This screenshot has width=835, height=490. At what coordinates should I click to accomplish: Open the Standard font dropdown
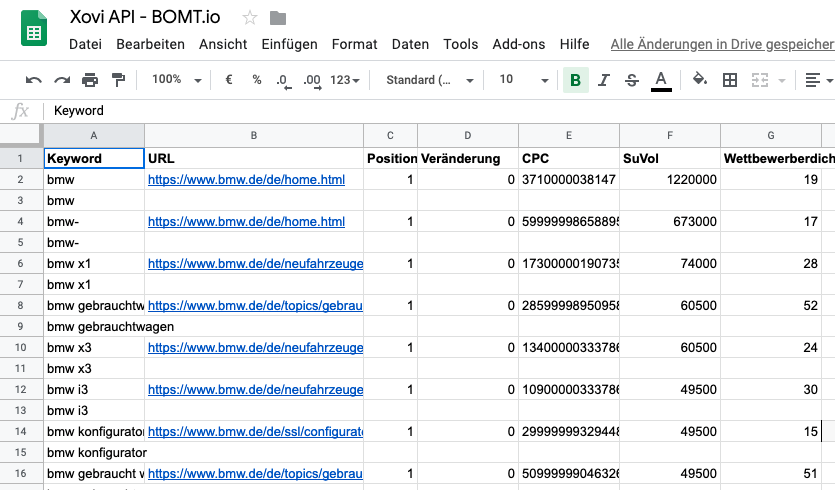[x=429, y=80]
